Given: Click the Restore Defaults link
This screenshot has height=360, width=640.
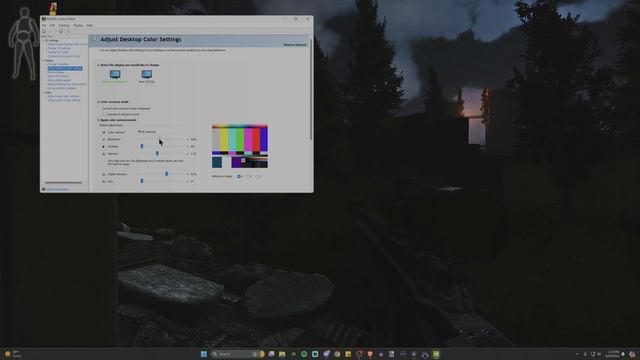Looking at the screenshot, I should click(x=295, y=45).
